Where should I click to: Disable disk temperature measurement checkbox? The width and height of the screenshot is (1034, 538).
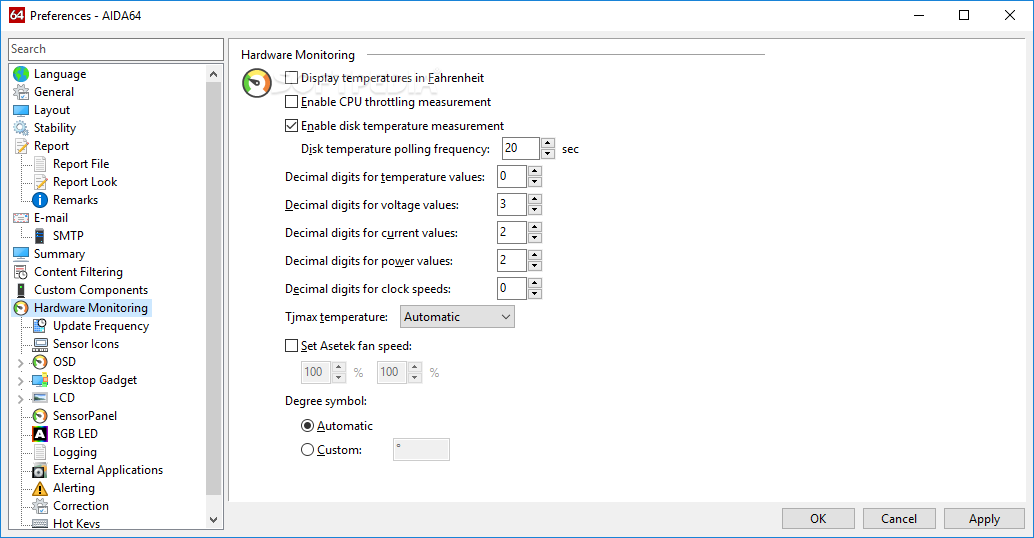point(291,125)
